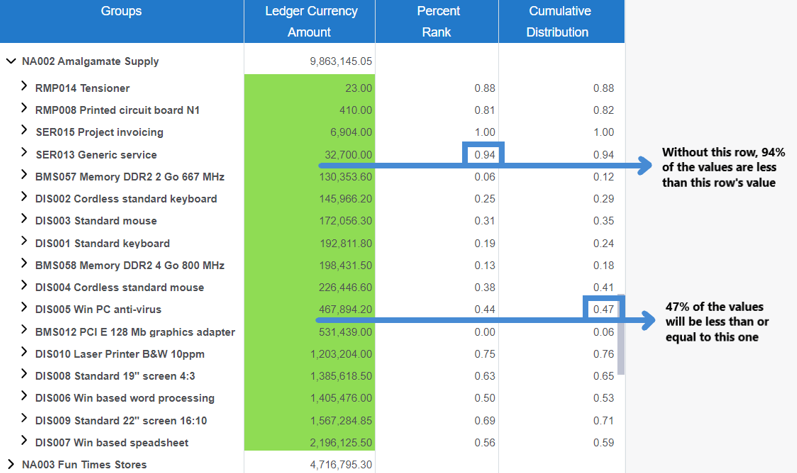The width and height of the screenshot is (797, 473).
Task: Click the 9,863,145.05 group total cell
Action: point(340,61)
